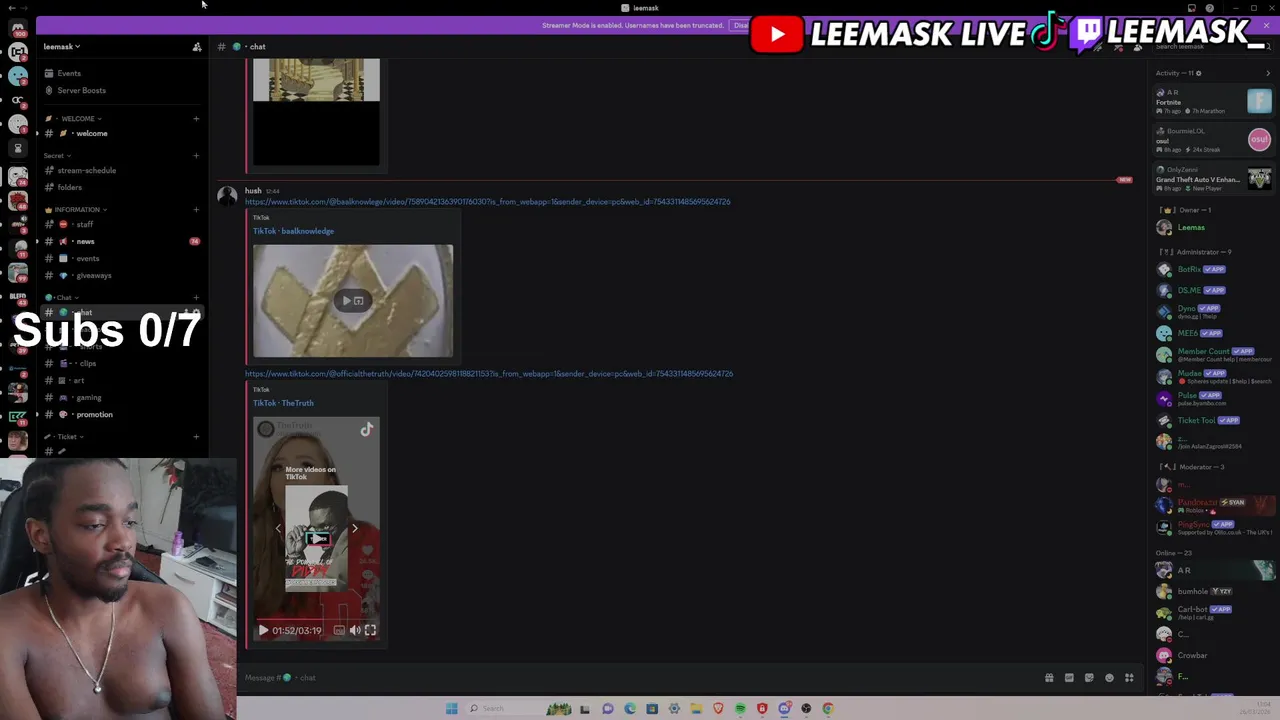The image size is (1280, 720).
Task: Collapse the INFORMATION channel category
Action: pos(77,209)
